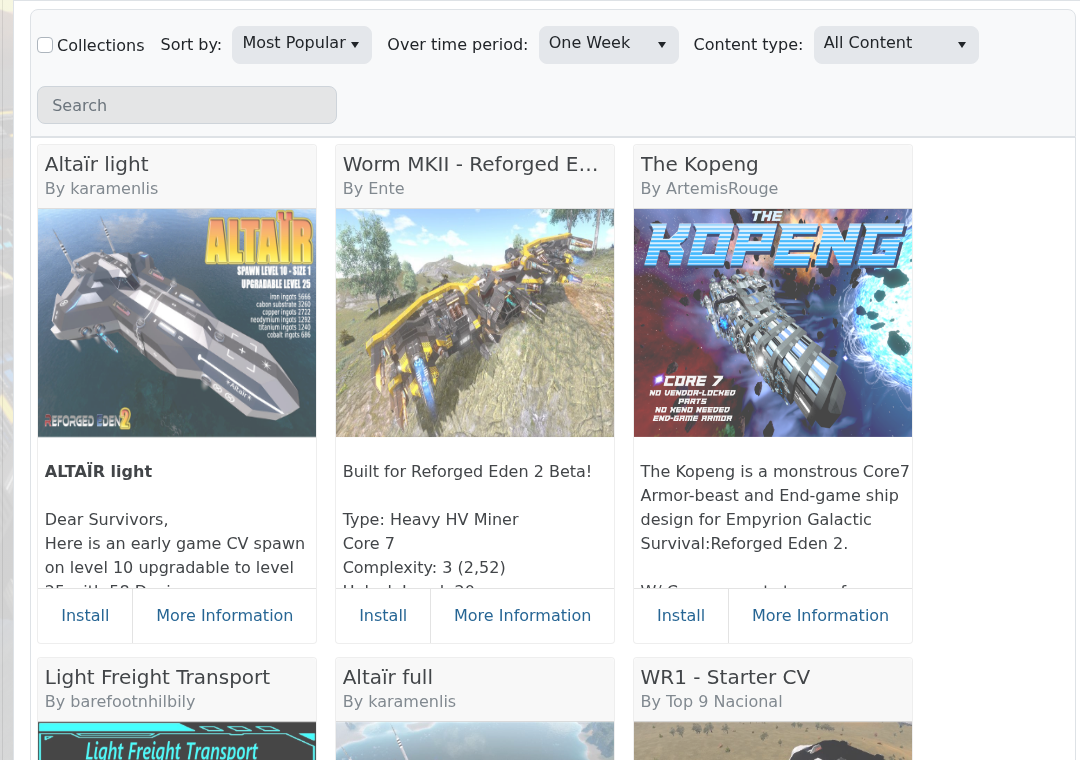Open More Information for Altaïr light

click(225, 615)
